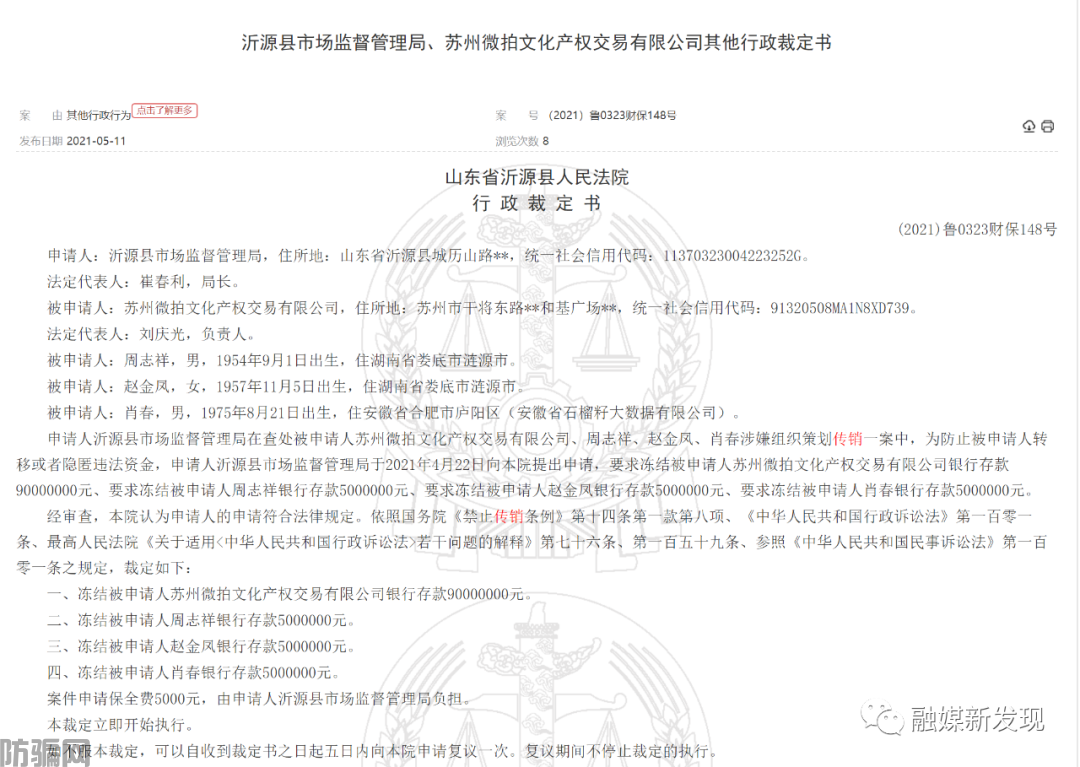Click the respondent line for '赵金凤，女，1957年11月5日出生'

pyautogui.click(x=286, y=387)
